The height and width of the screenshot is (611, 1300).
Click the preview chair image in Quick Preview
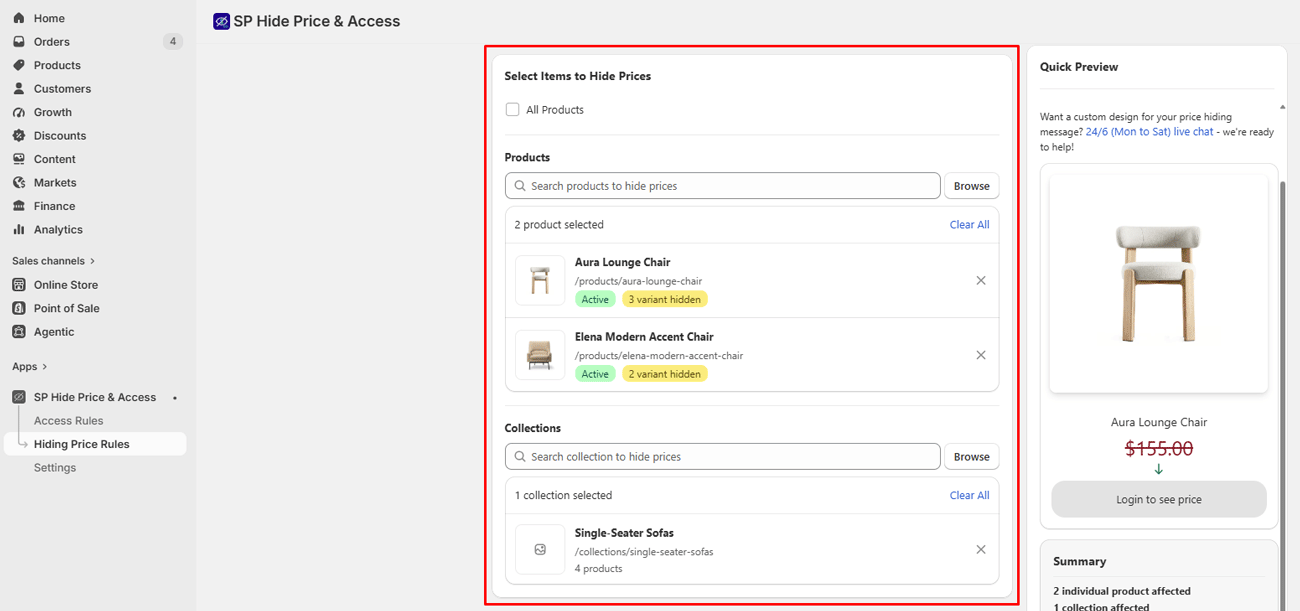[x=1159, y=283]
